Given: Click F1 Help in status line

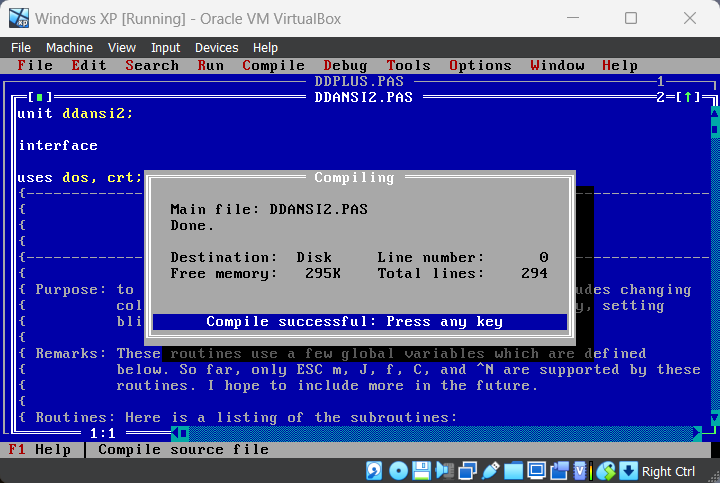Looking at the screenshot, I should pos(39,449).
